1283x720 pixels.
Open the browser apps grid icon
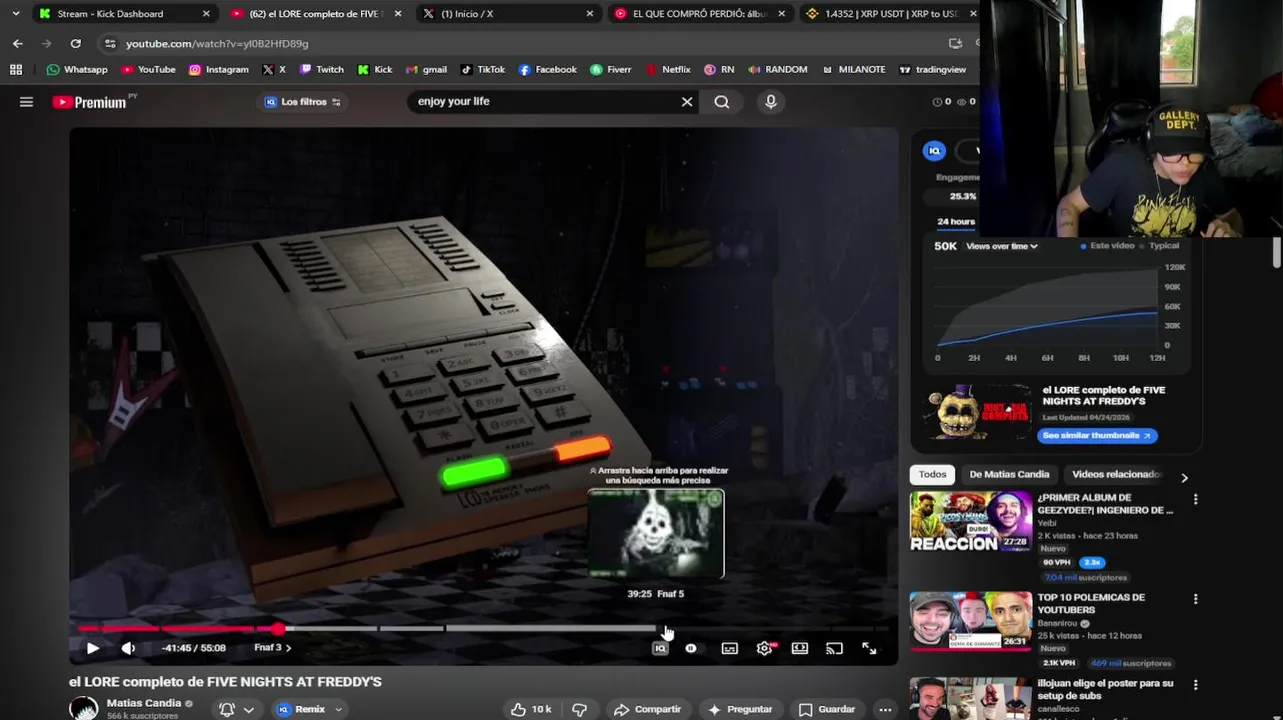click(x=16, y=69)
